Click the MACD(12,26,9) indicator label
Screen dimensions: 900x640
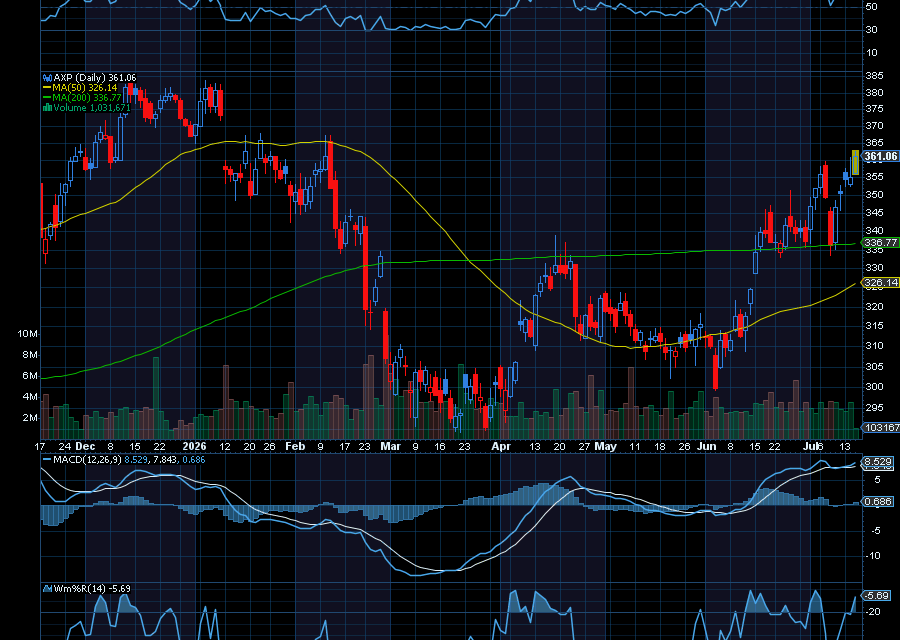coord(87,460)
